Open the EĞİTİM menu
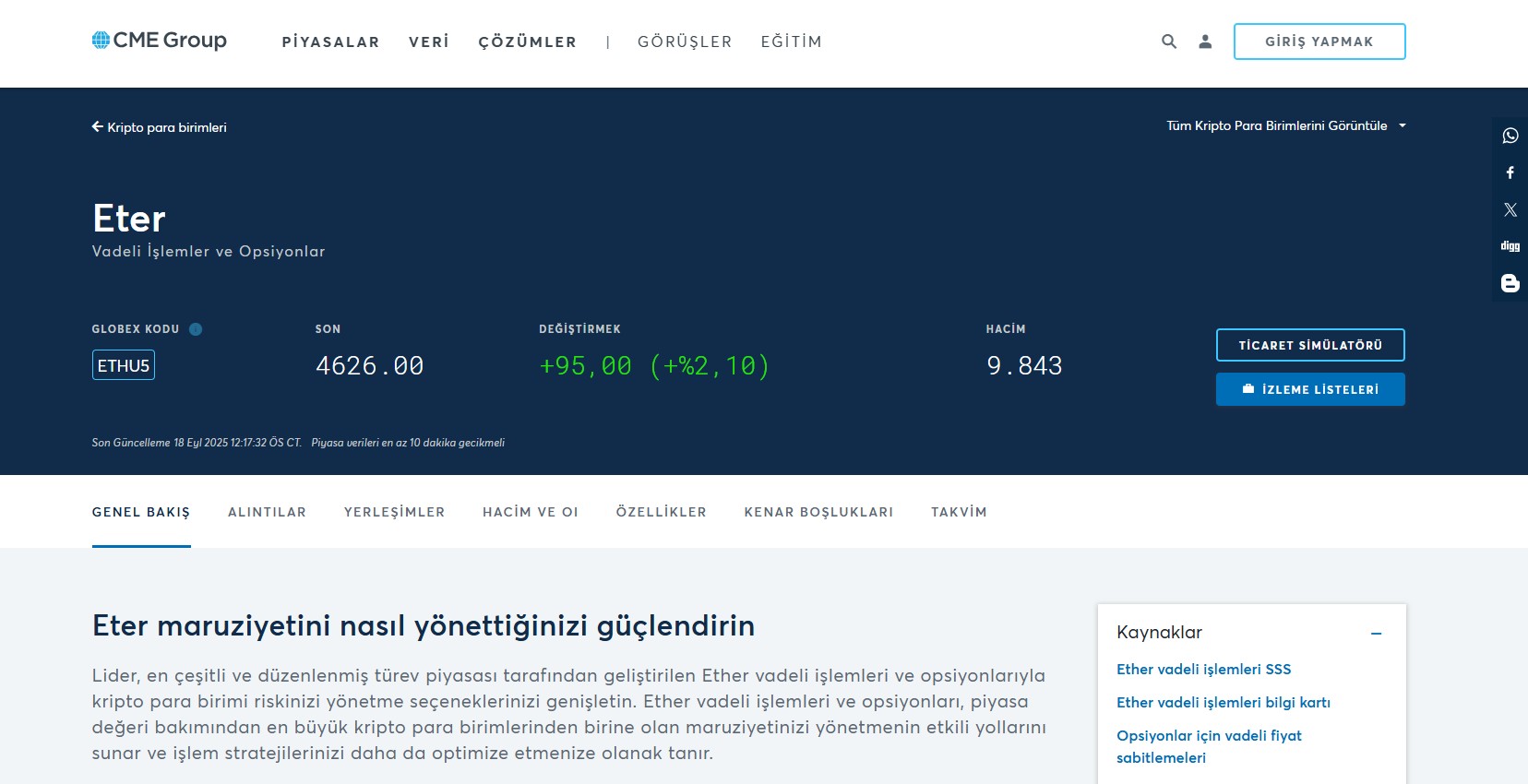Screen dimensions: 1528x784 [x=792, y=42]
